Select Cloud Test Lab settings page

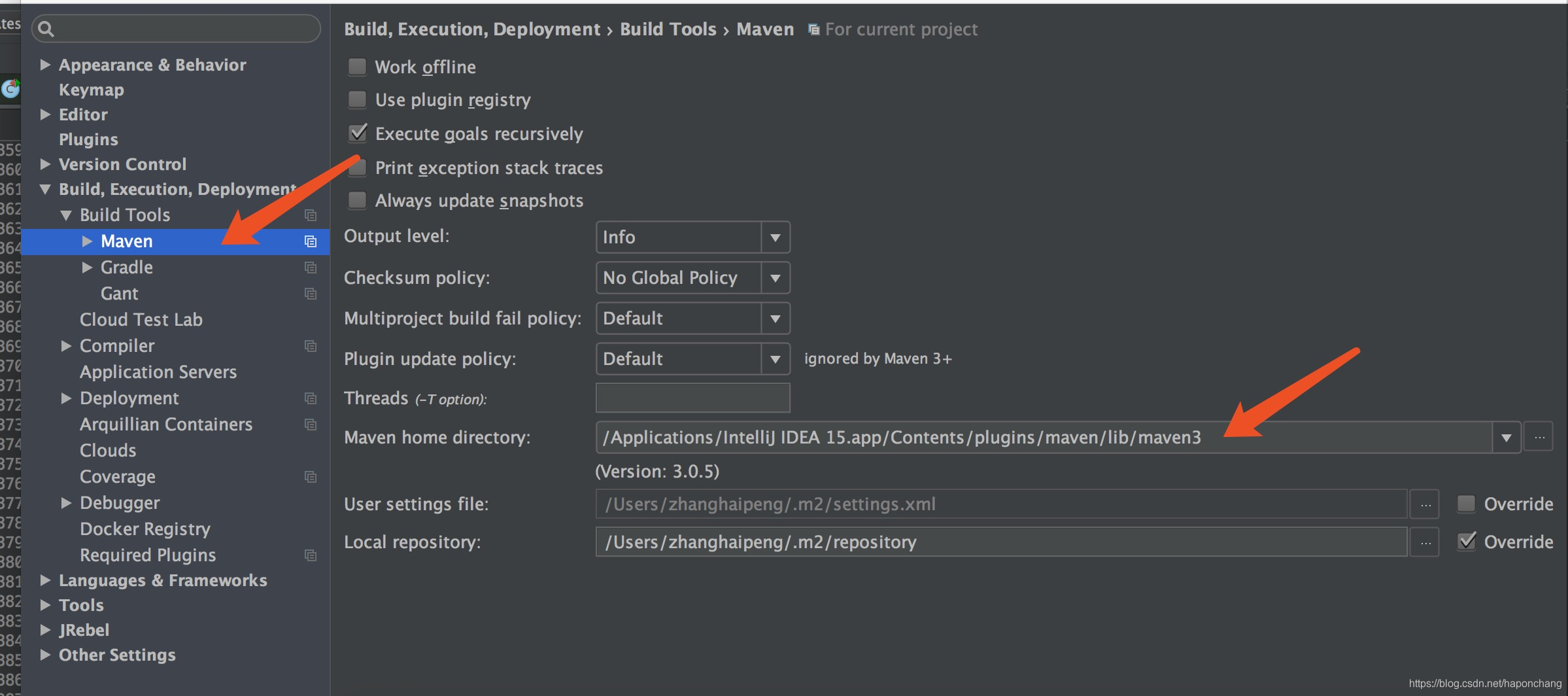click(x=141, y=320)
